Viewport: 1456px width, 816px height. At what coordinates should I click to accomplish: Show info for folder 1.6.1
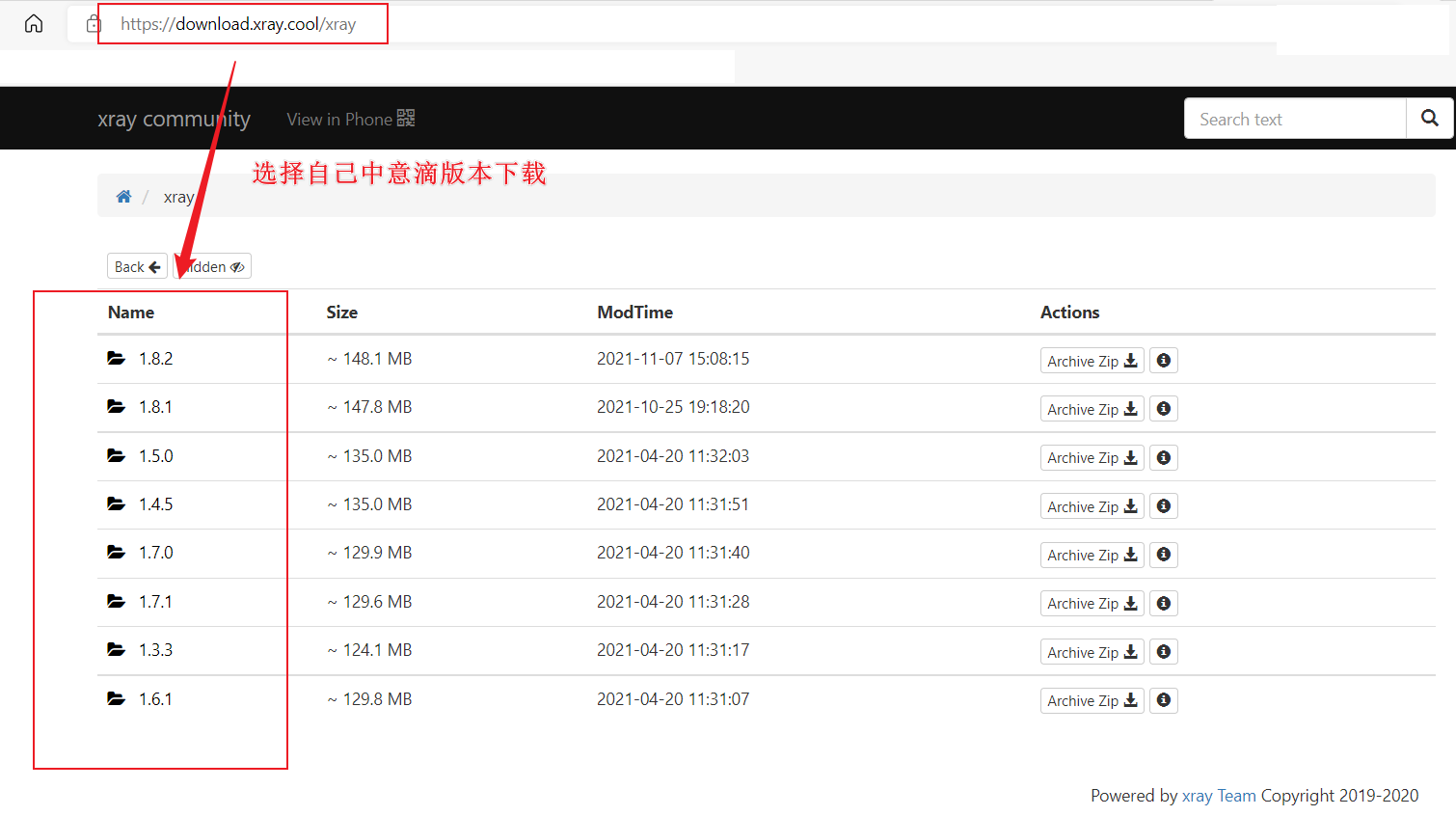click(1164, 700)
